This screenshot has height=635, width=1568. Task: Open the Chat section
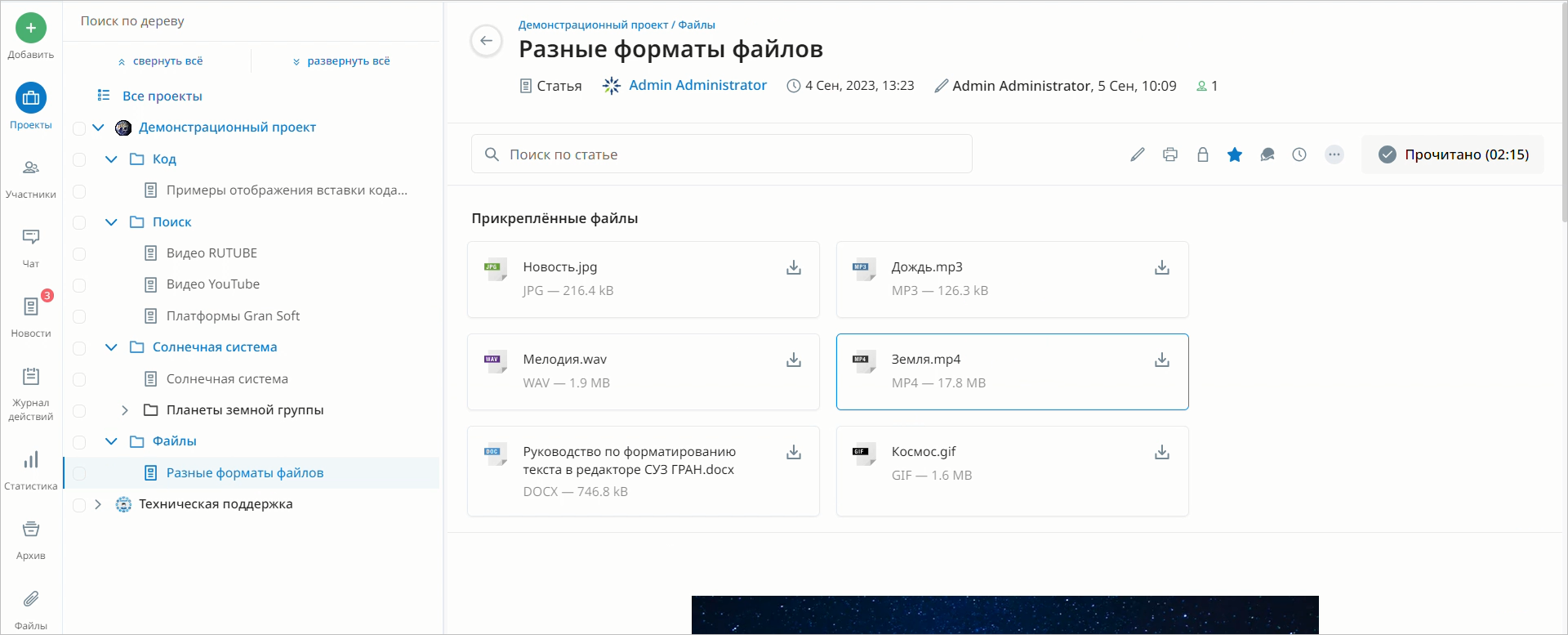coord(31,248)
